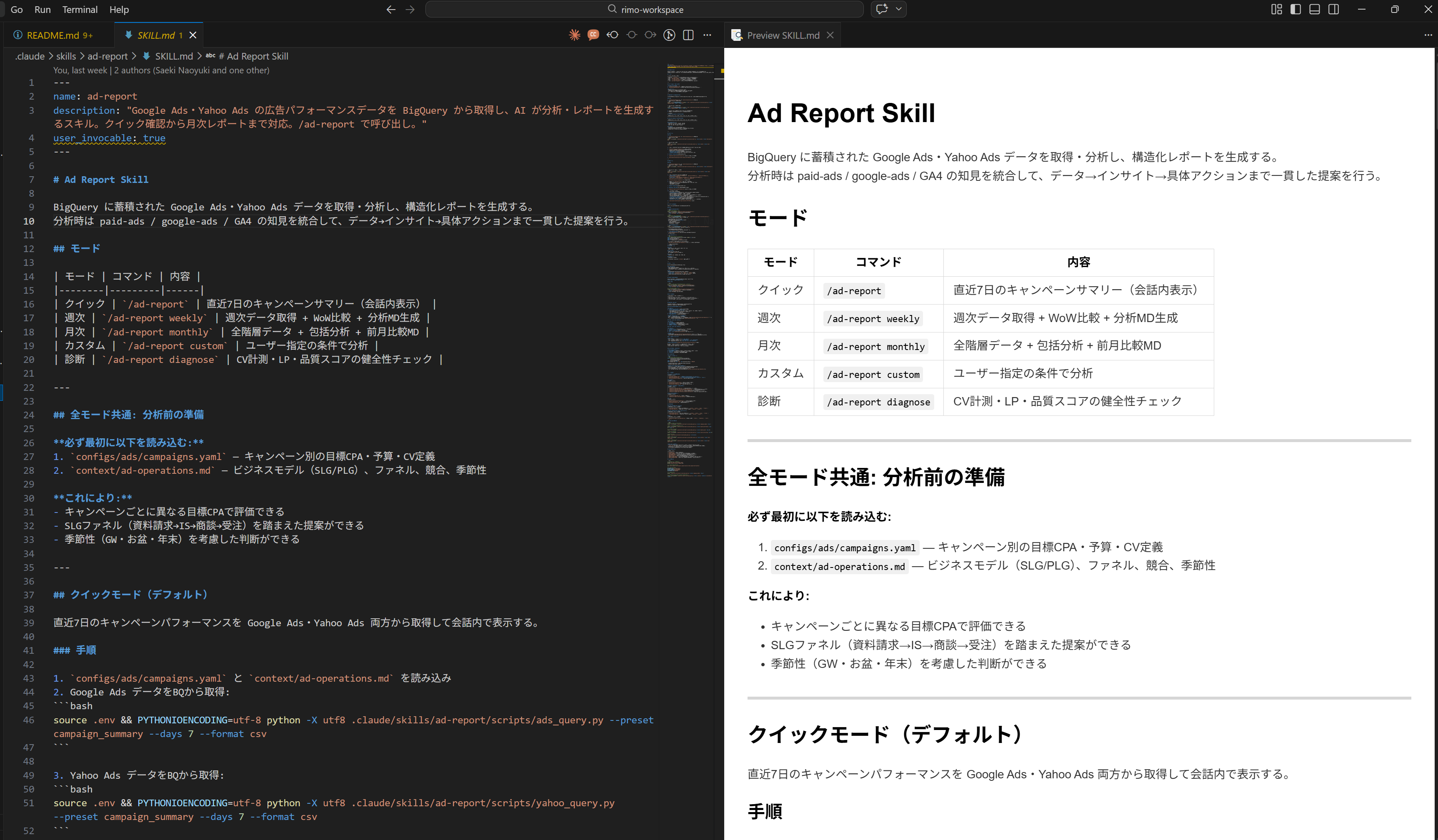
Task: Toggle the bottom panel visibility
Action: click(1314, 9)
